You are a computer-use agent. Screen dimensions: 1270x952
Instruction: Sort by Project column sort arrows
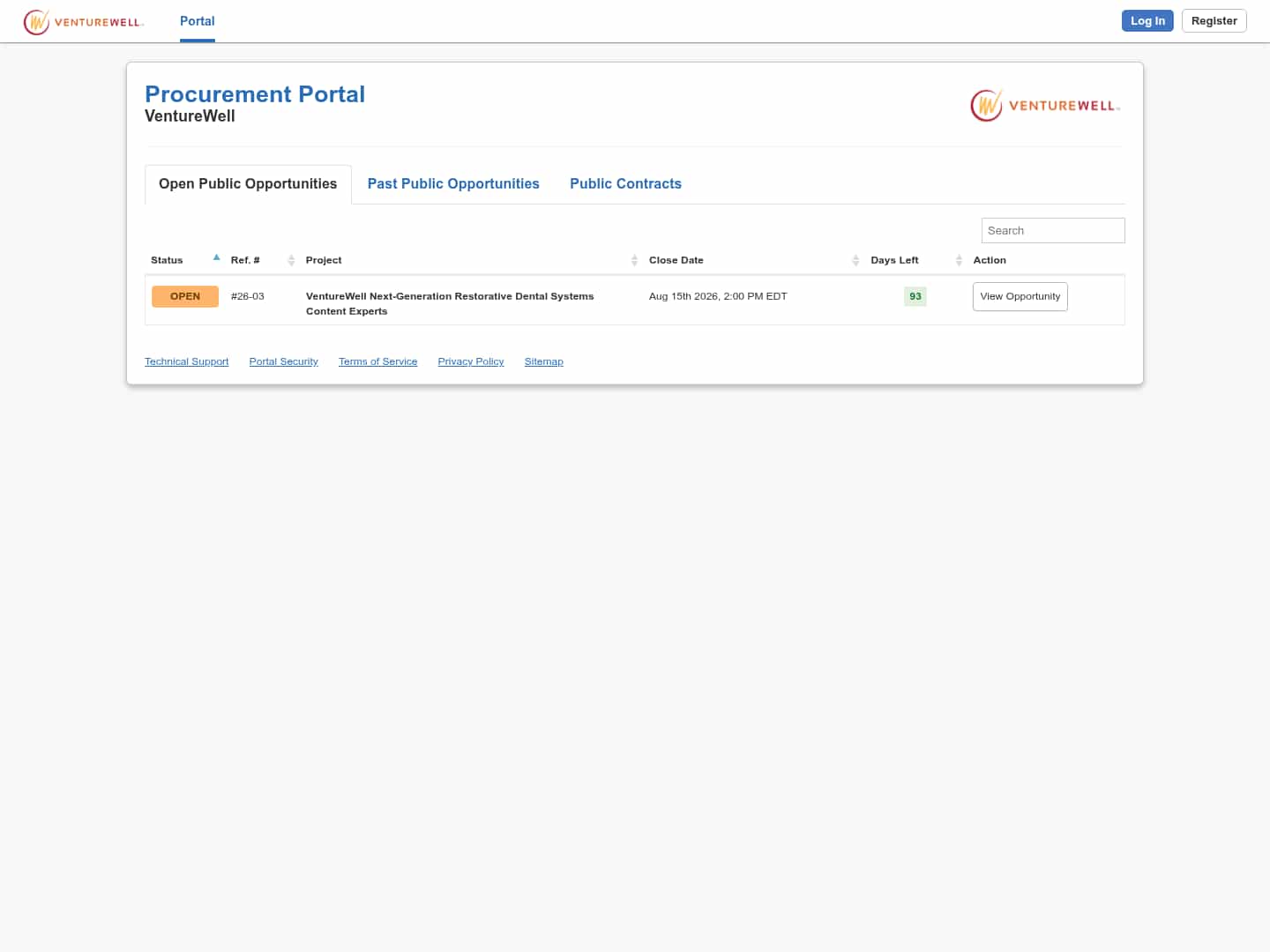click(634, 260)
